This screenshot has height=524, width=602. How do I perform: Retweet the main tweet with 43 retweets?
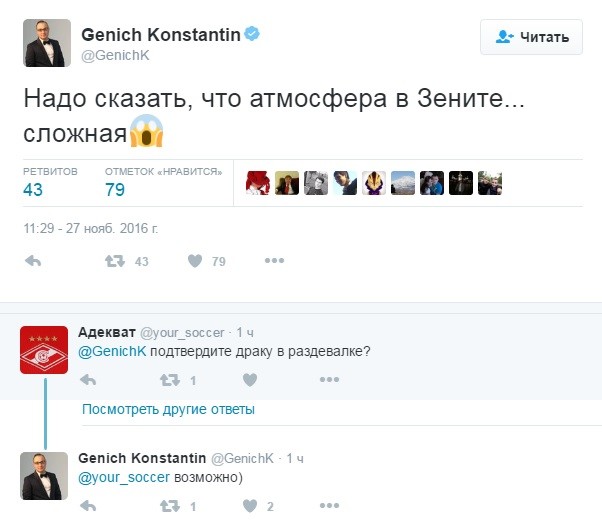pyautogui.click(x=115, y=261)
